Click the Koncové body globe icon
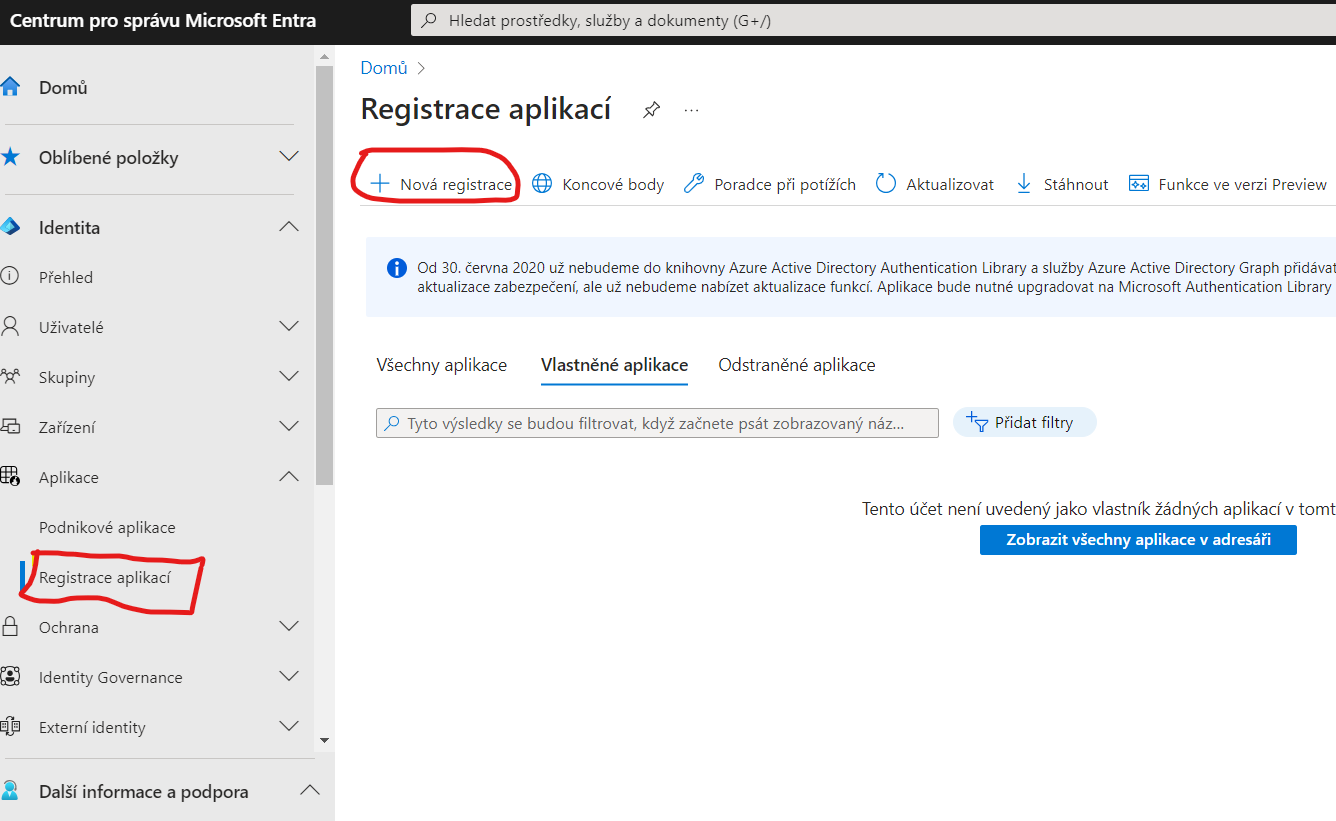 click(542, 184)
